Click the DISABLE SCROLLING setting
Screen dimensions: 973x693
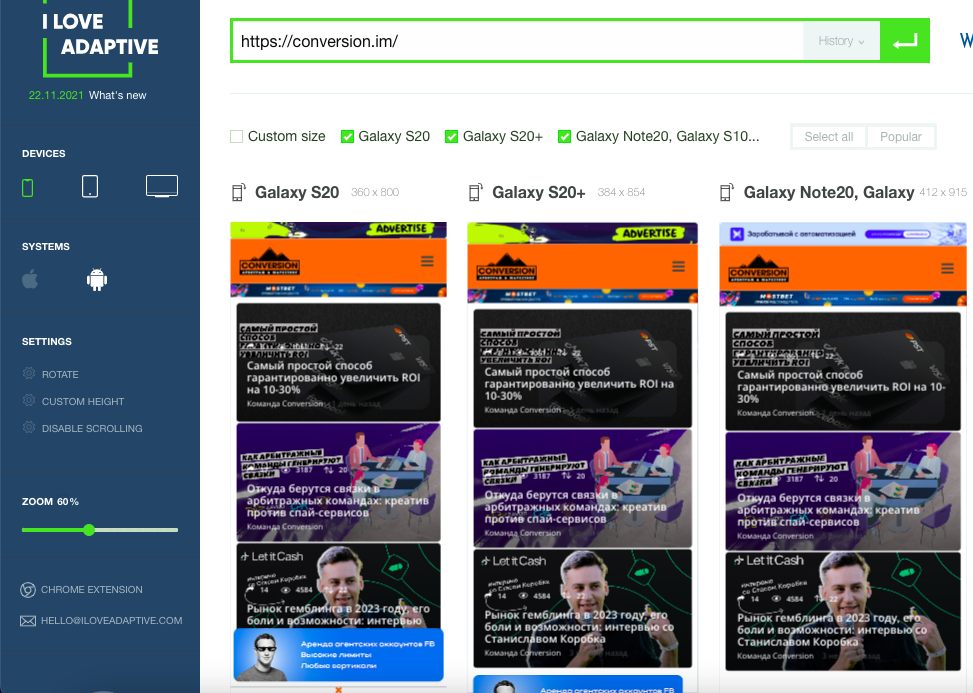[92, 428]
